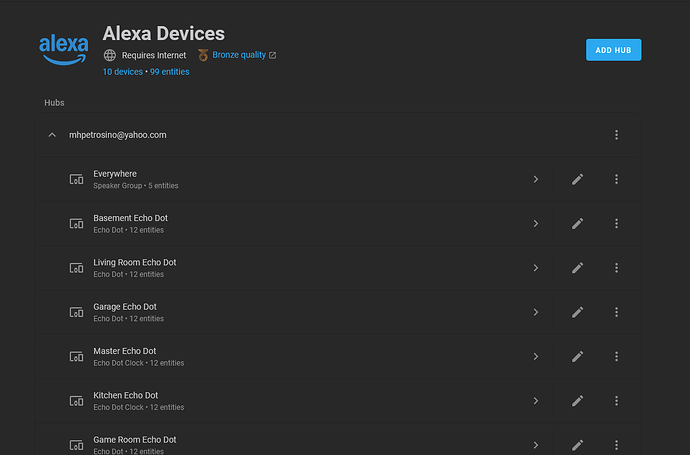This screenshot has height=455, width=690.
Task: Open Bronze quality link
Action: click(x=239, y=55)
